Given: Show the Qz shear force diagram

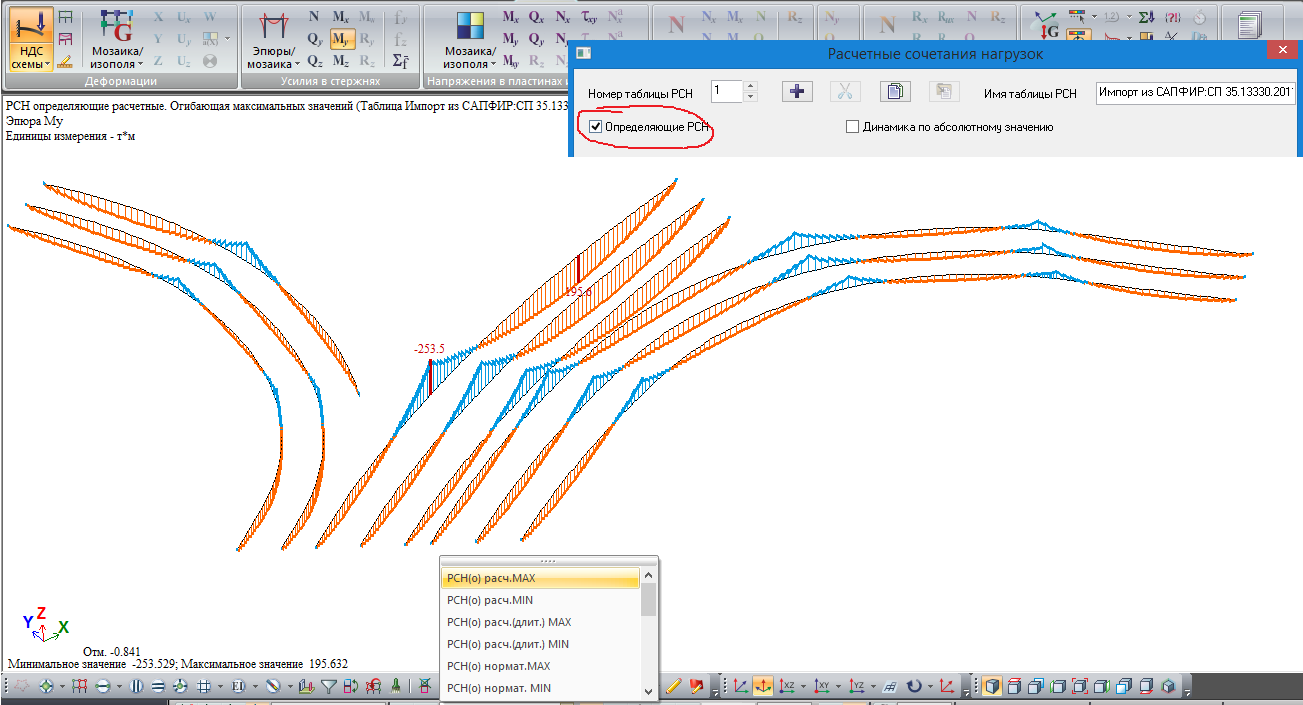Looking at the screenshot, I should tap(315, 62).
